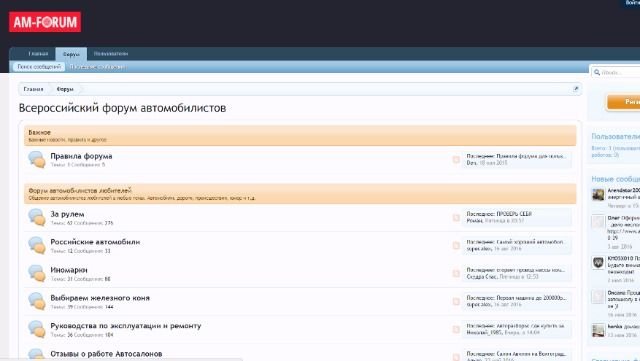Open the Главная navigation tab
640x361 pixels.
[x=38, y=54]
